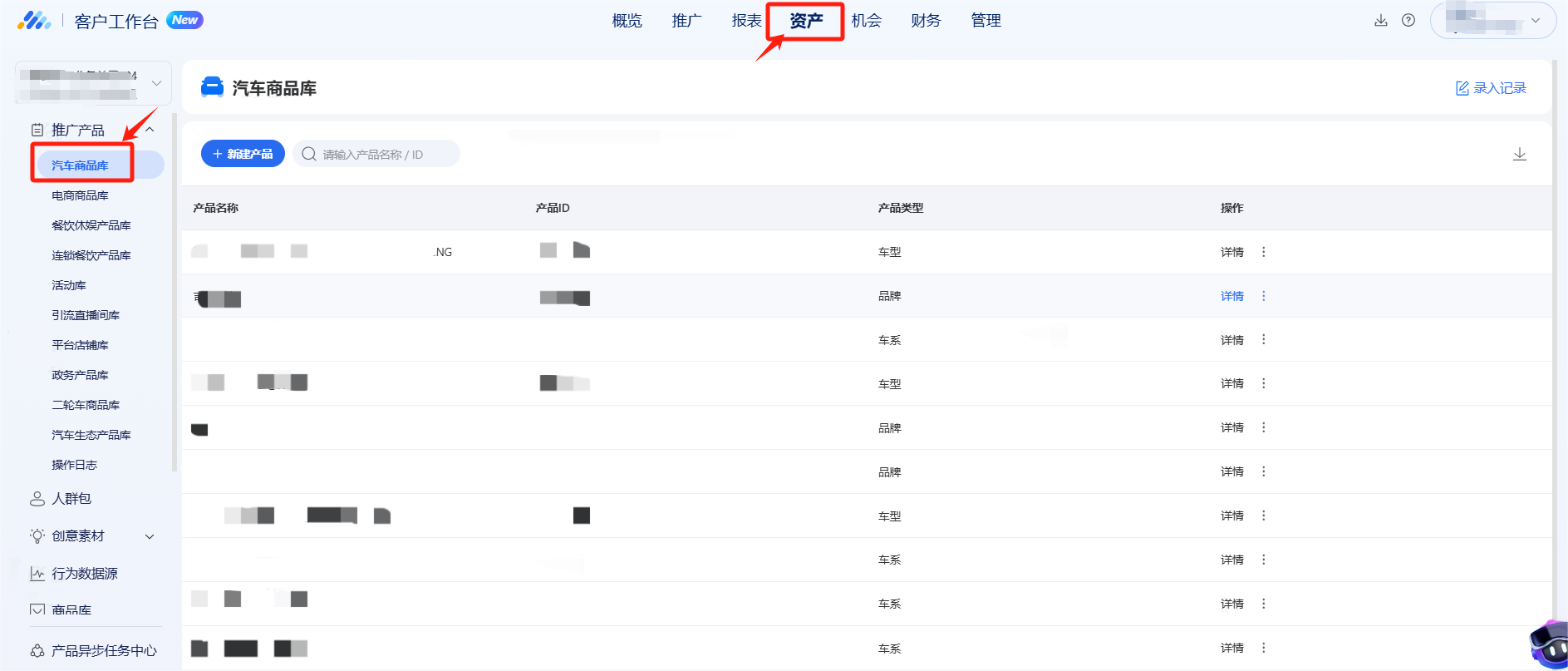Select 电商商品库 in the sidebar
Image resolution: width=1568 pixels, height=671 pixels.
point(80,195)
